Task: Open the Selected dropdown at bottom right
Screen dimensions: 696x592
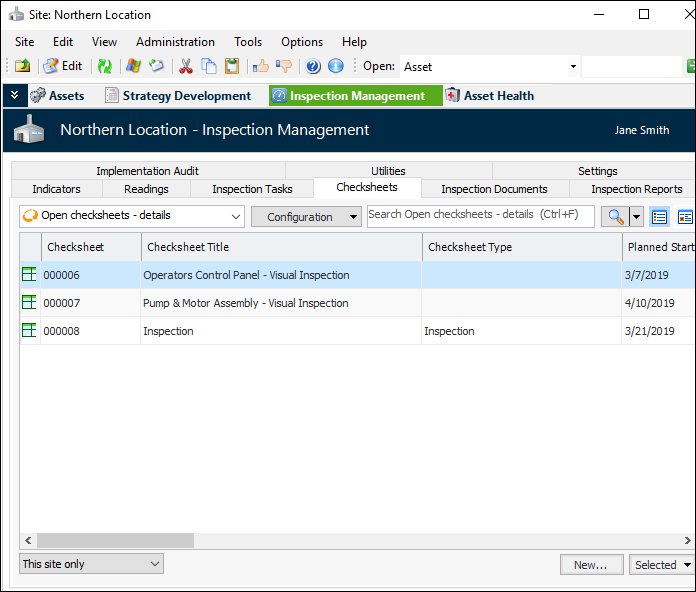Action: (661, 565)
